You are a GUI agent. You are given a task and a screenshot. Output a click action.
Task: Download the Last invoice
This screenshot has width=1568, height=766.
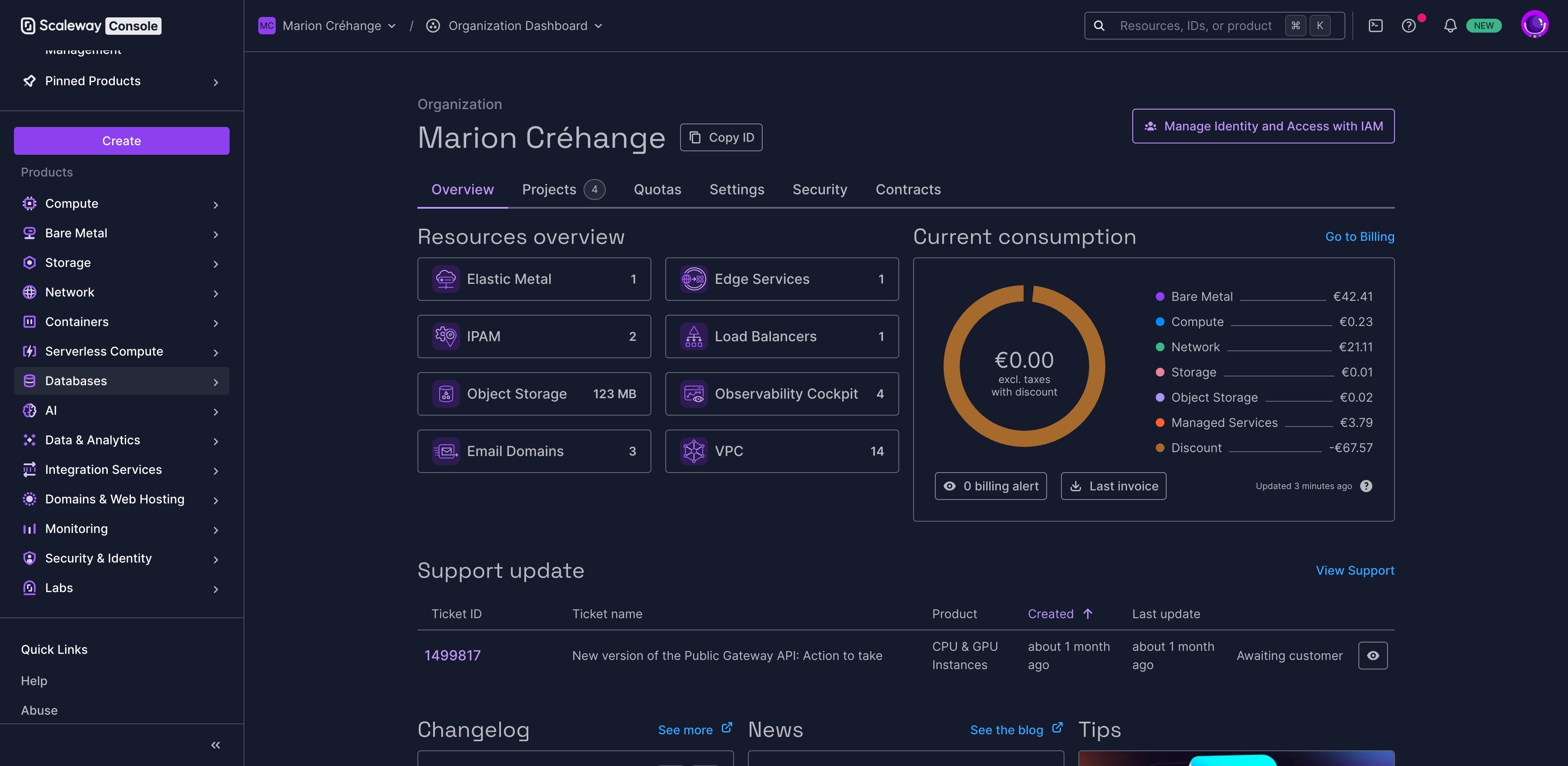point(1113,486)
